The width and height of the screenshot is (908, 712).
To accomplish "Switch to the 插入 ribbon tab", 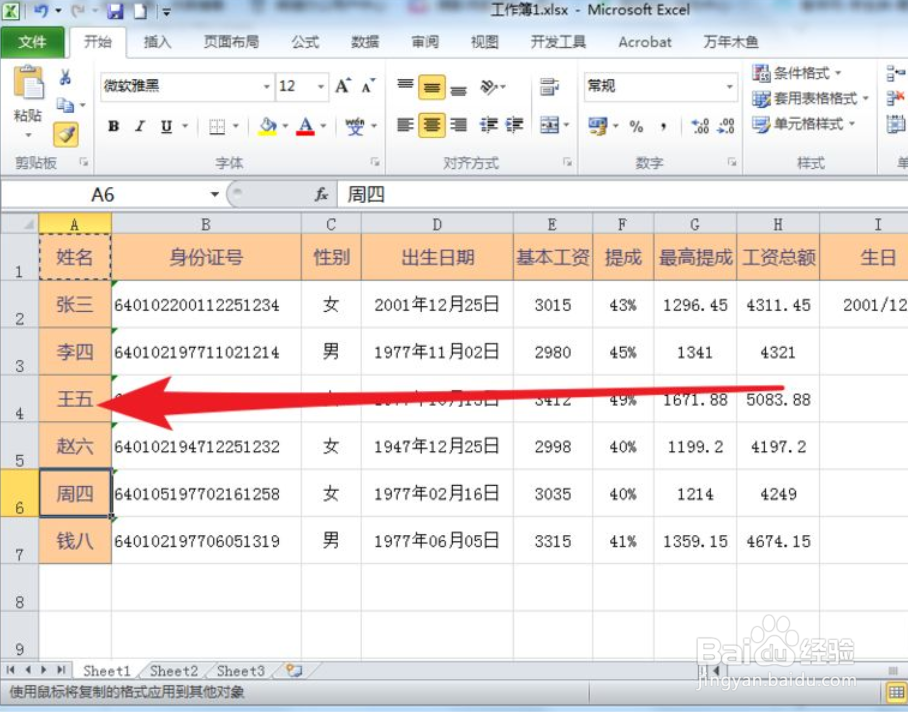I will (158, 42).
